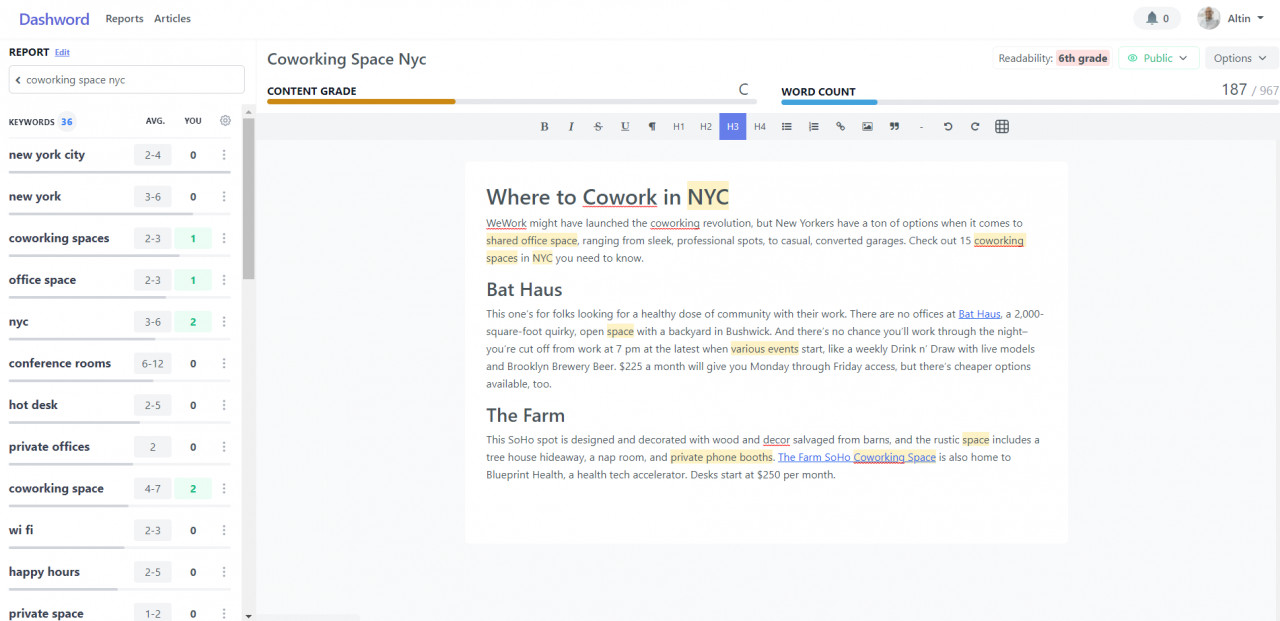Open options menu for 'nyc' keyword
Viewport: 1280px width, 621px height.
pos(224,322)
